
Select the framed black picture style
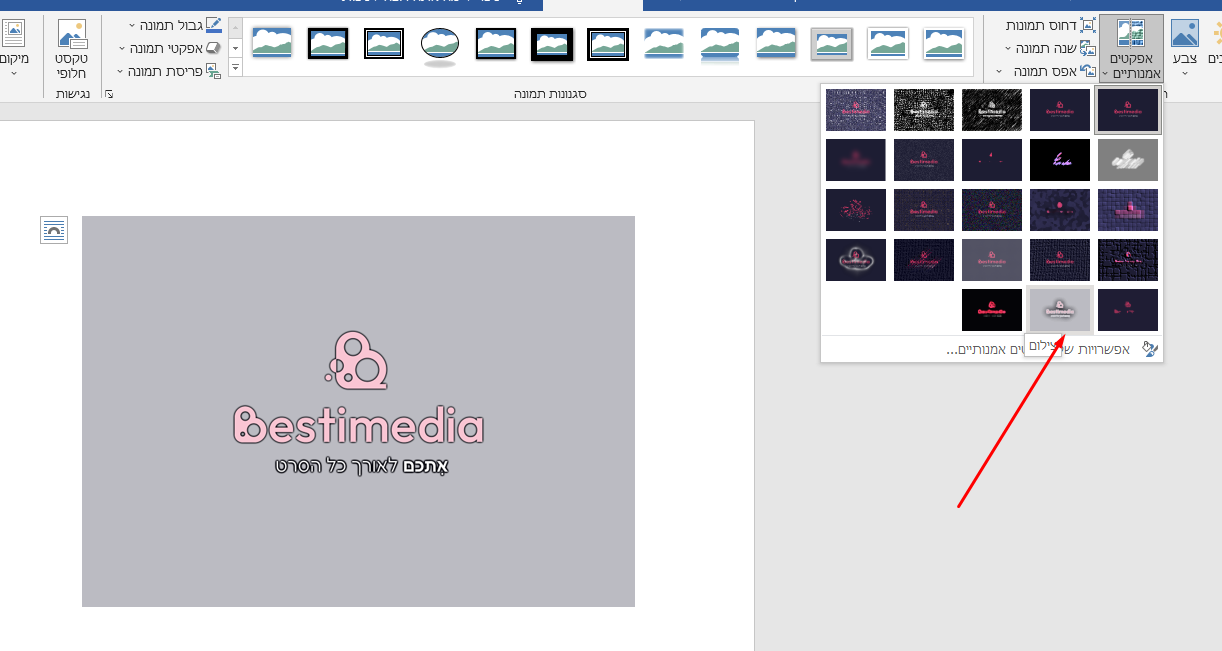[x=328, y=44]
